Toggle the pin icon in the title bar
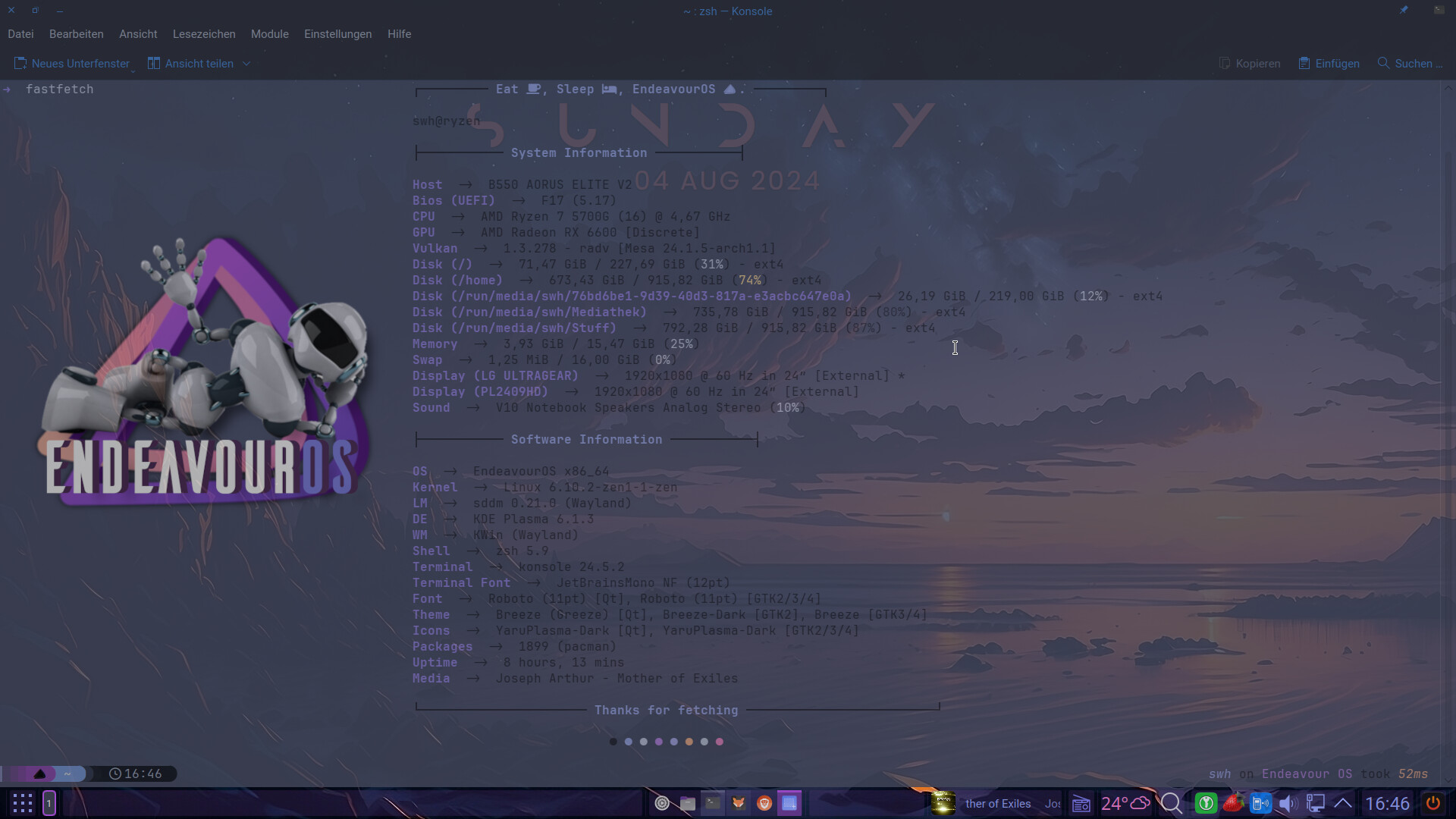 pos(1404,11)
